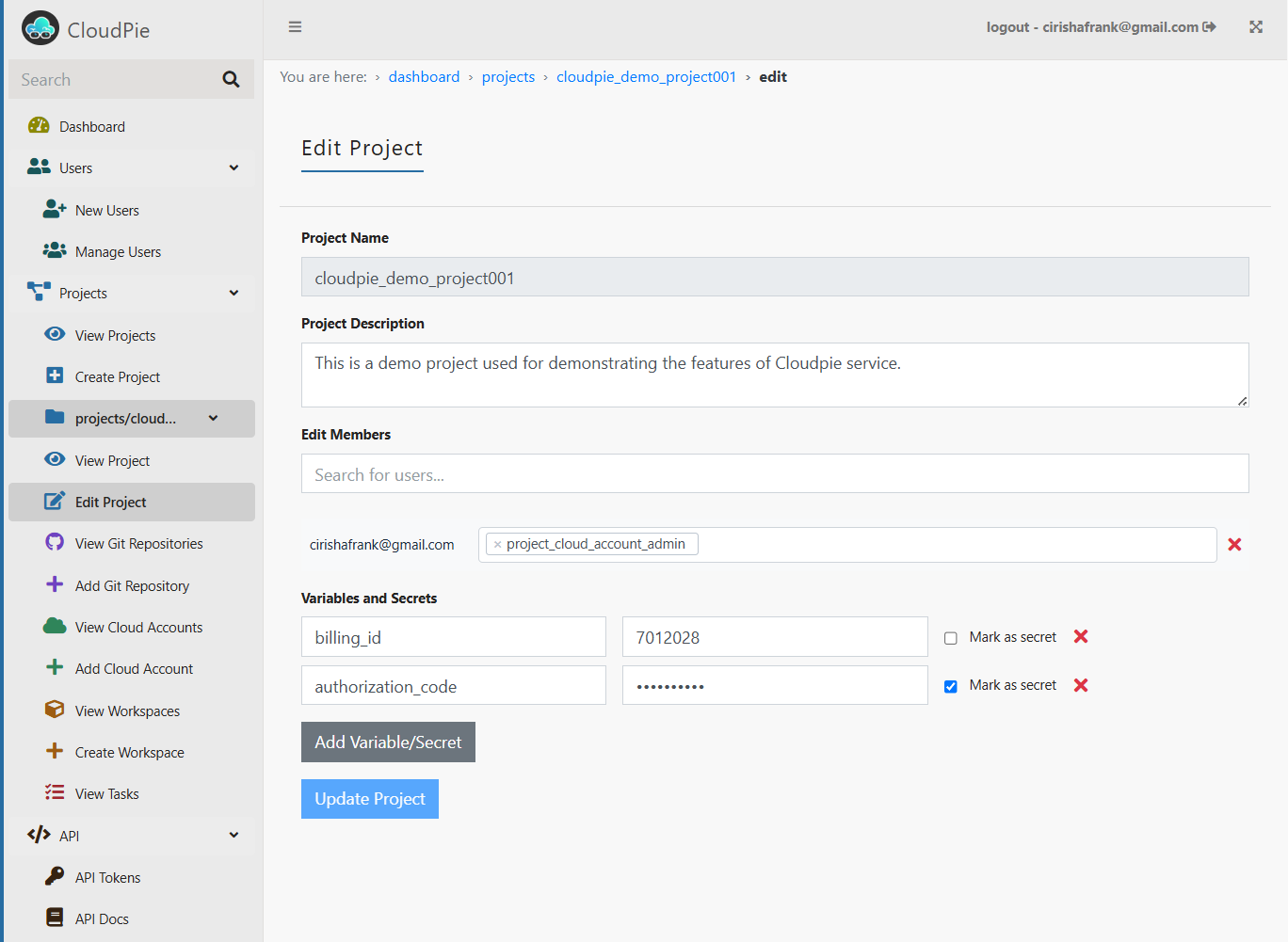Click the 7012028 value field

[x=775, y=637]
